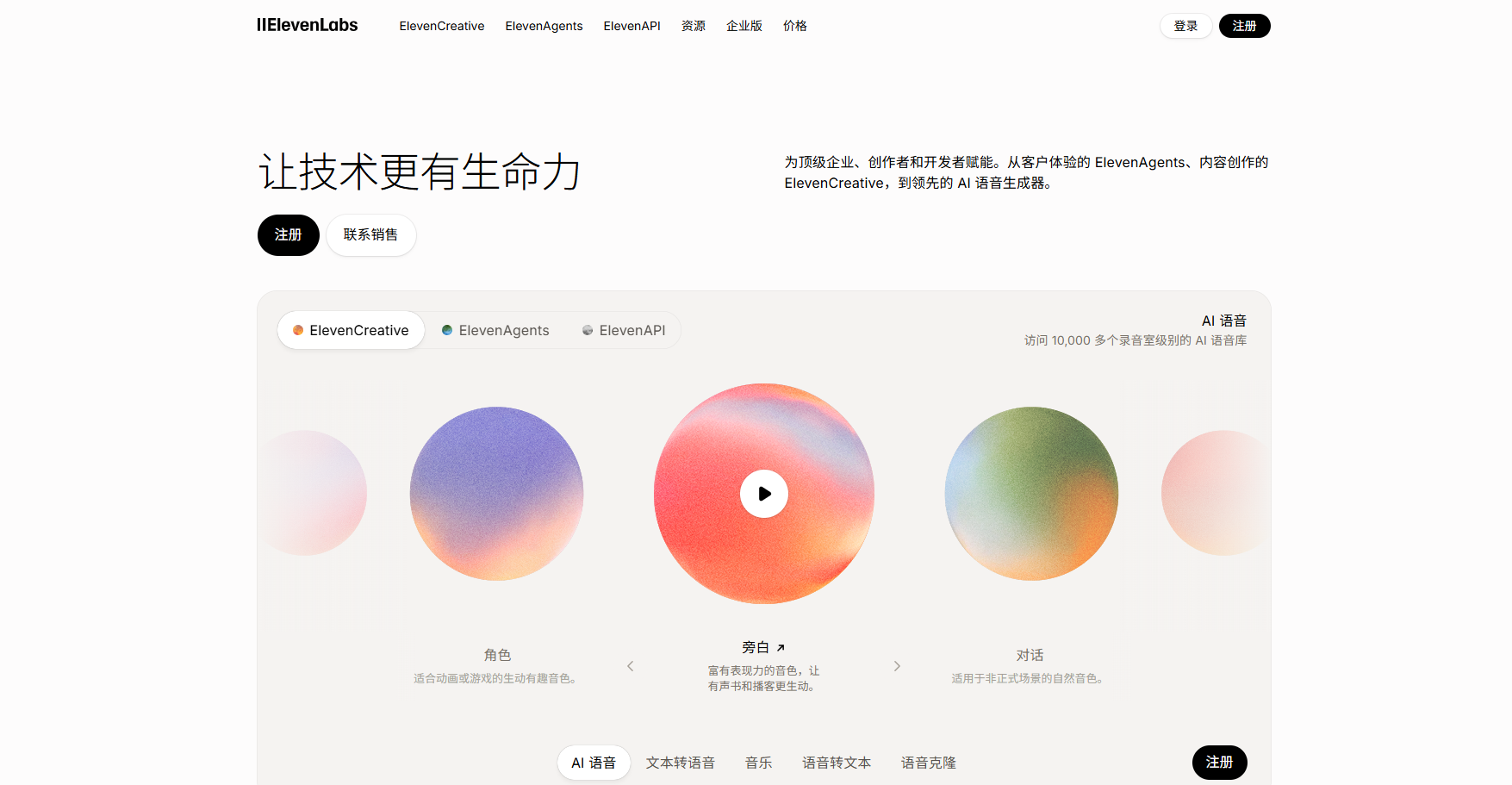
Task: Select the ElevenCreative product tab
Action: [x=351, y=330]
